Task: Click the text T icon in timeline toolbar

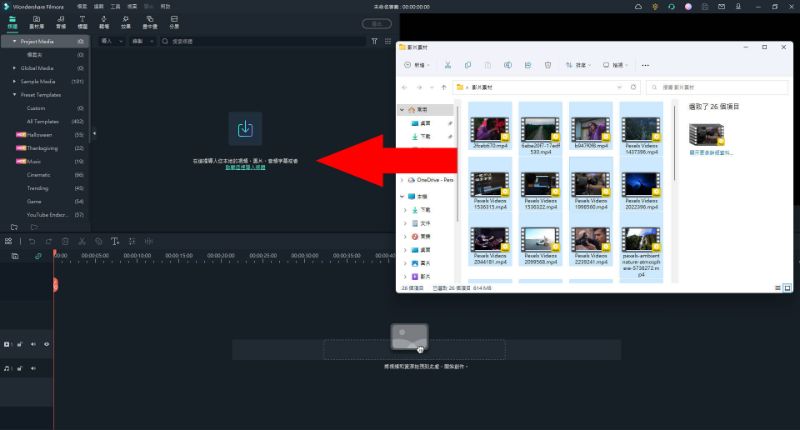Action: pyautogui.click(x=115, y=241)
